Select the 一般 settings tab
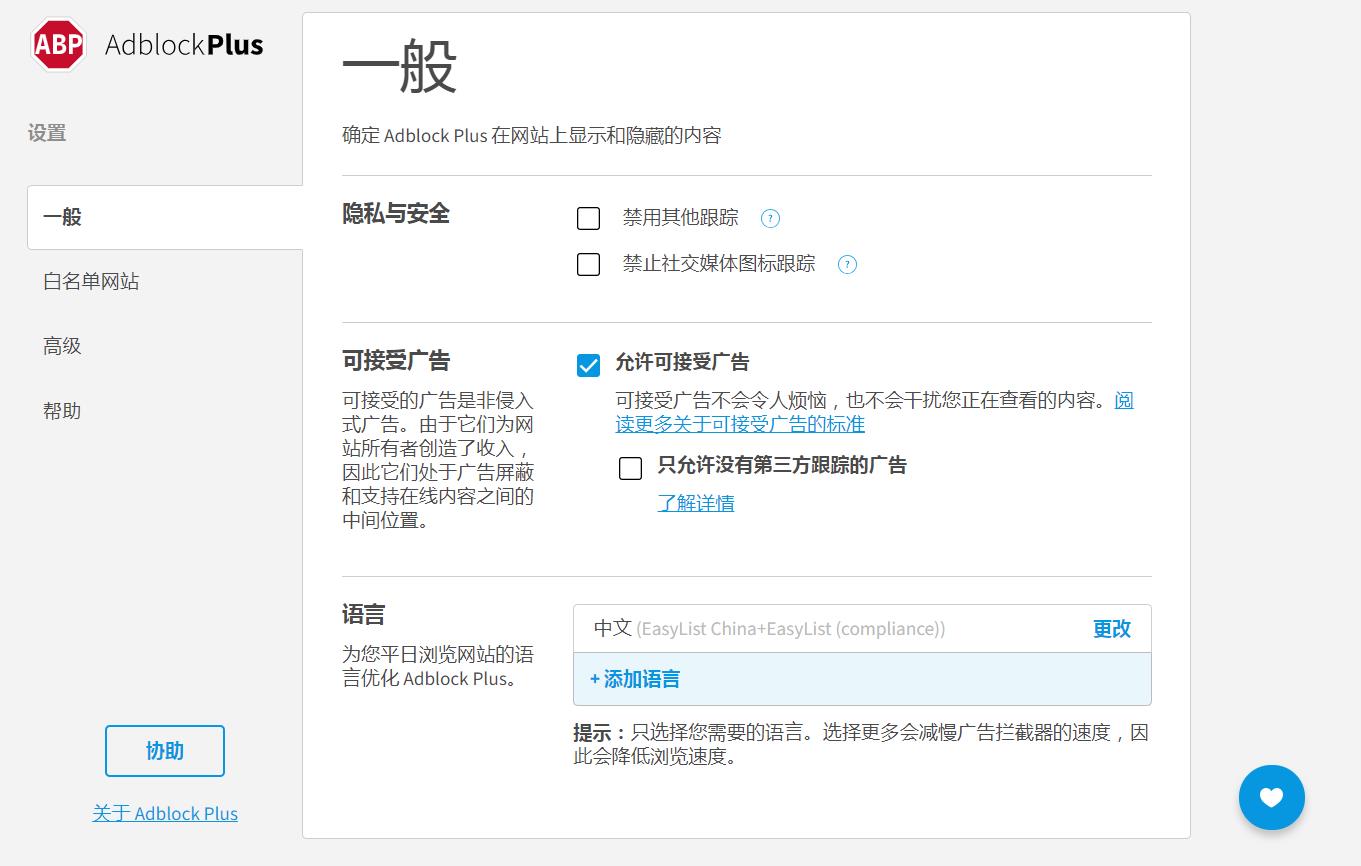 [165, 217]
